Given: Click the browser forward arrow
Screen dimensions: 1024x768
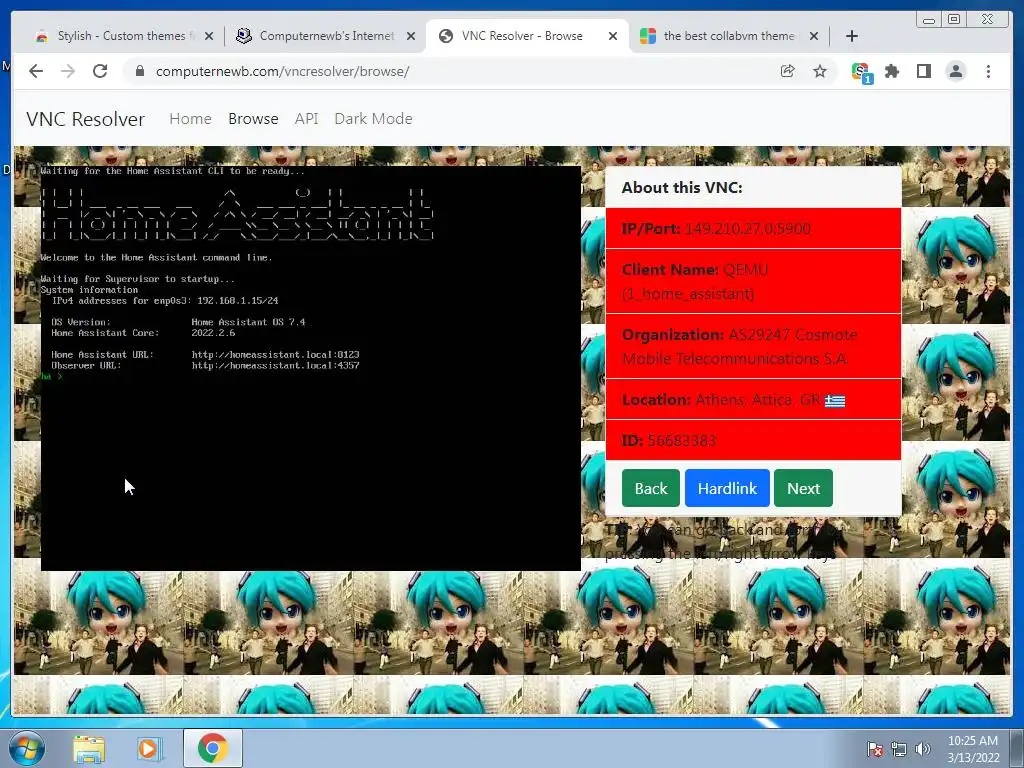Looking at the screenshot, I should click(68, 71).
